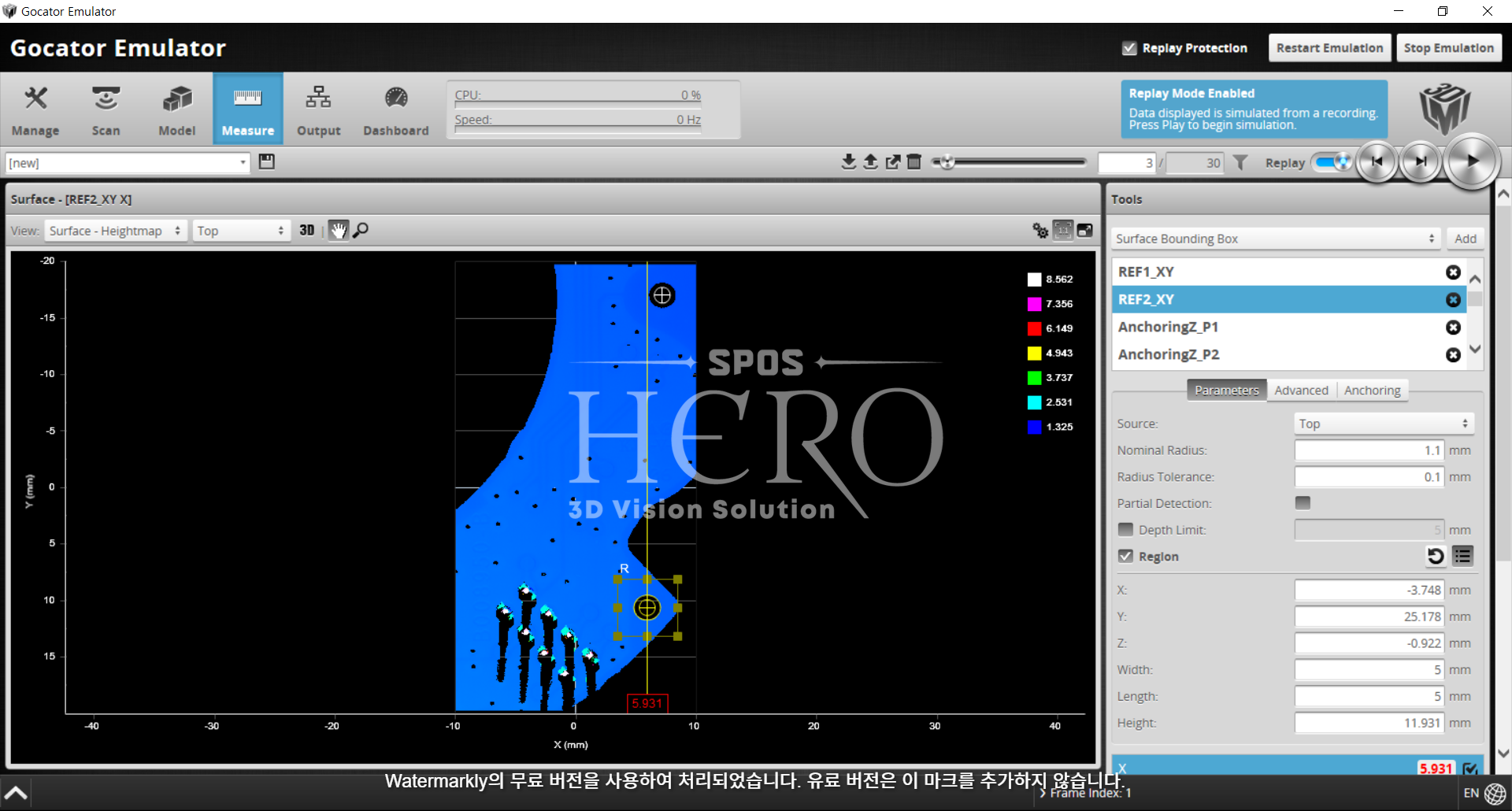The image size is (1512, 811).
Task: Click the current frame number field
Action: pos(1127,163)
